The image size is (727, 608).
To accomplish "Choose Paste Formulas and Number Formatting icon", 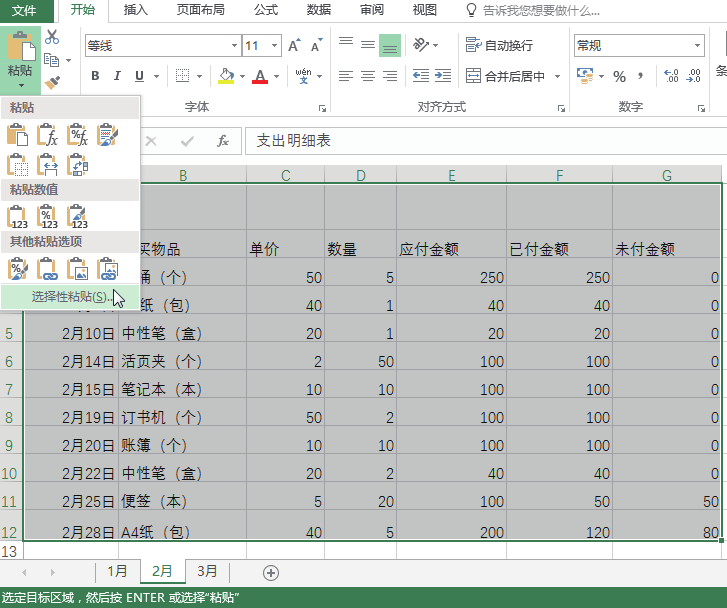I will coord(77,135).
